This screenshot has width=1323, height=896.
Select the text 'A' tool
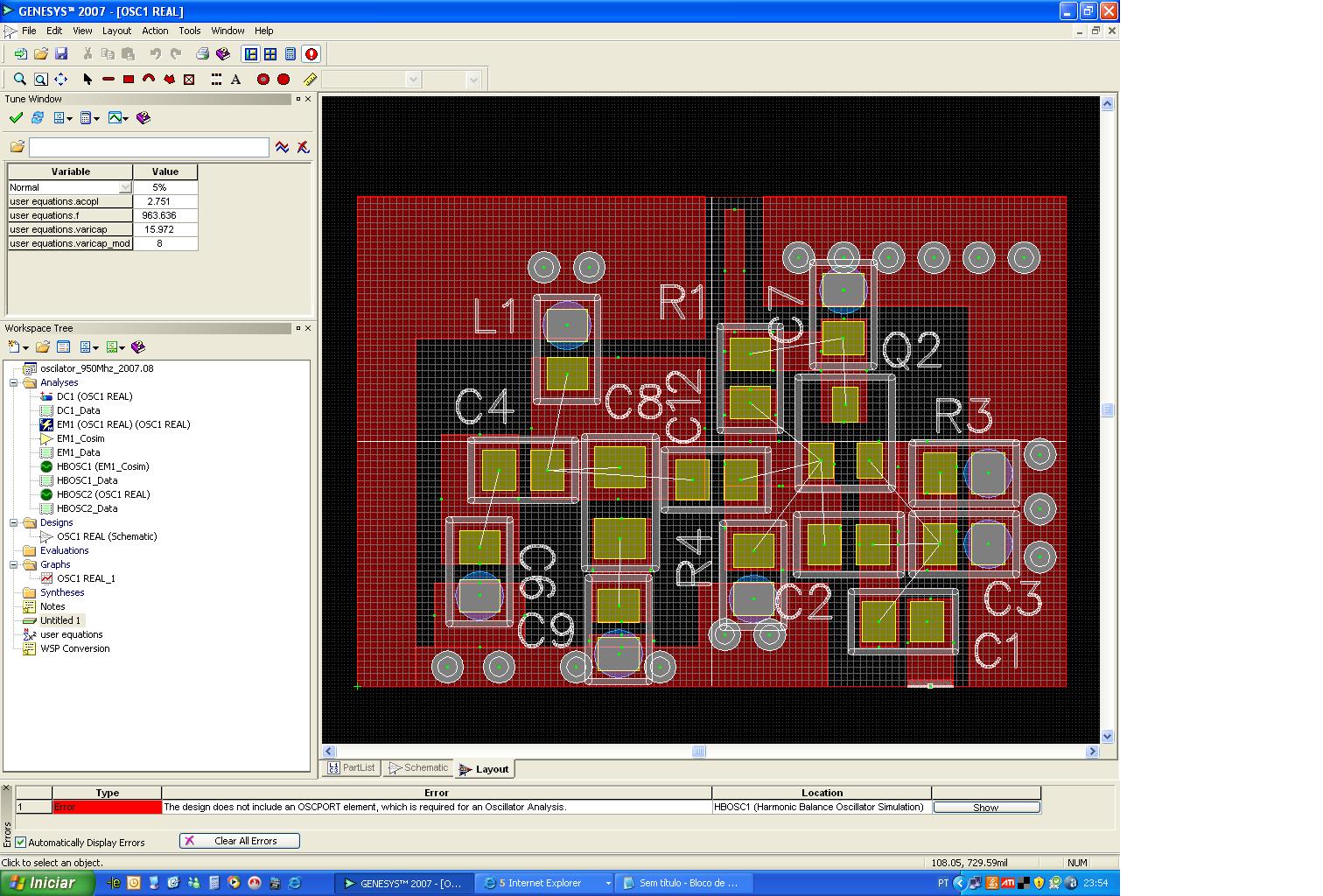235,80
